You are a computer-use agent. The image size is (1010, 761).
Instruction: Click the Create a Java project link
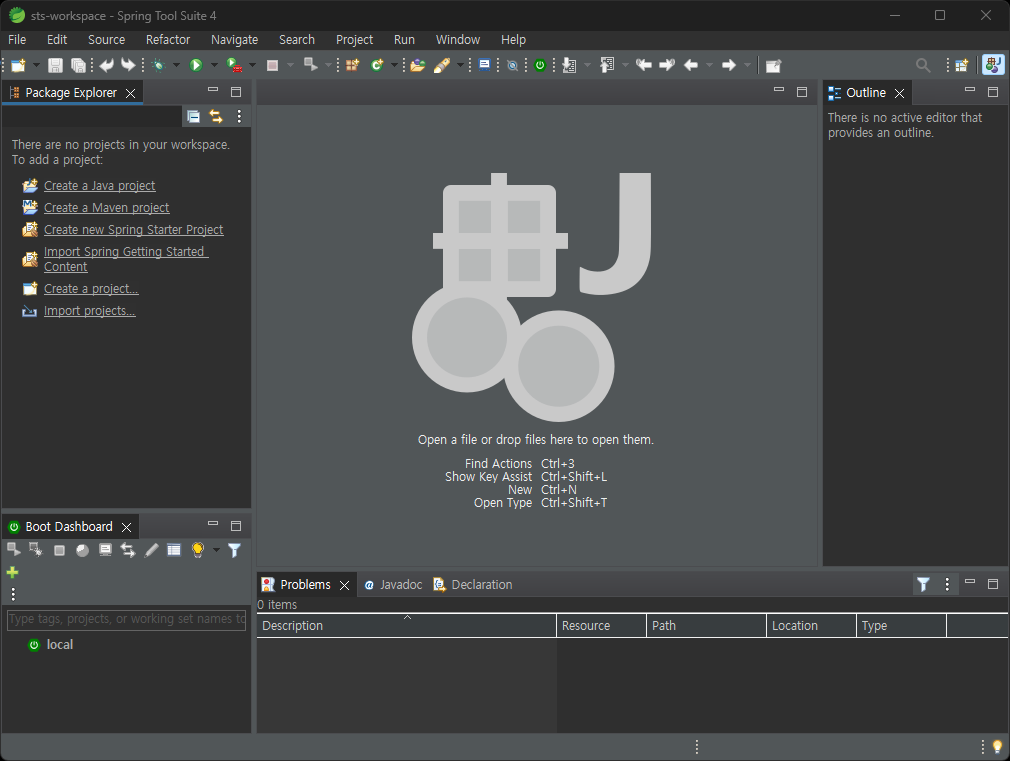(99, 186)
